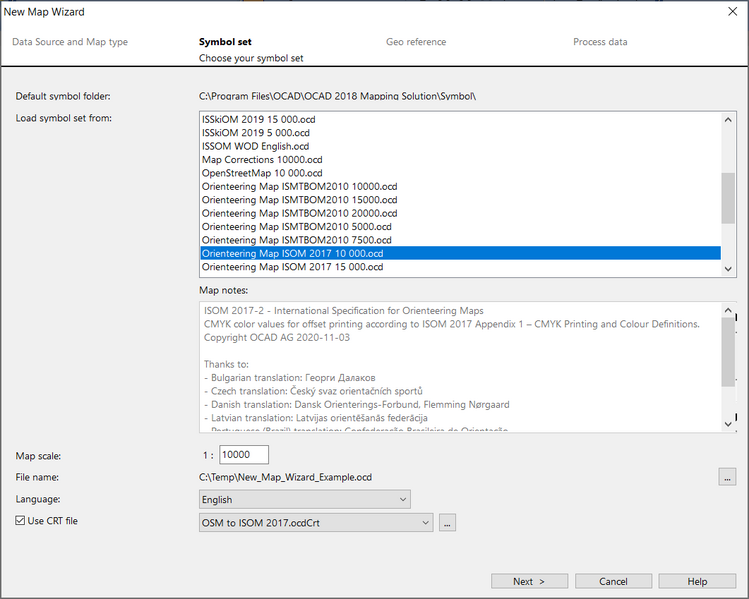This screenshot has width=749, height=599.
Task: Select Orienteering Map ISMTBOM2010 15000.ocd
Action: pyautogui.click(x=460, y=200)
